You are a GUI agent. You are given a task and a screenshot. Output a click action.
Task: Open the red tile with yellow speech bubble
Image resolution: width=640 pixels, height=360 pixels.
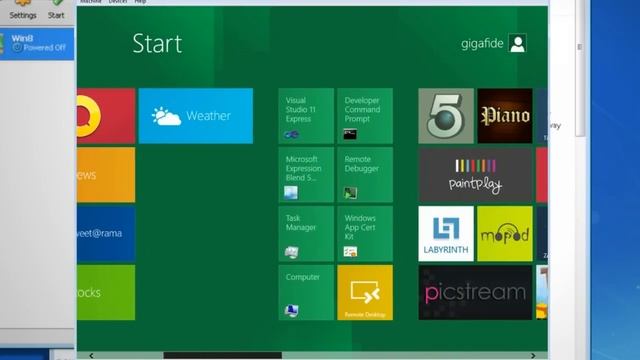106,116
